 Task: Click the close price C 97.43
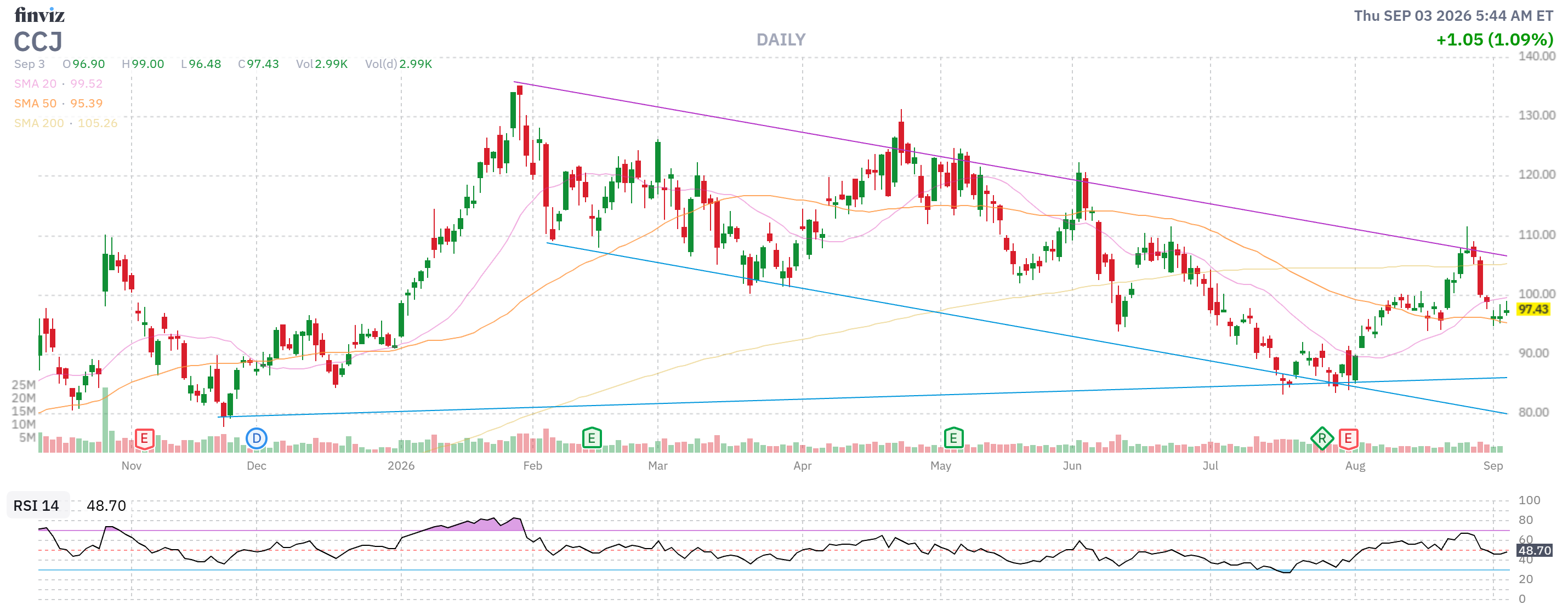[x=259, y=64]
